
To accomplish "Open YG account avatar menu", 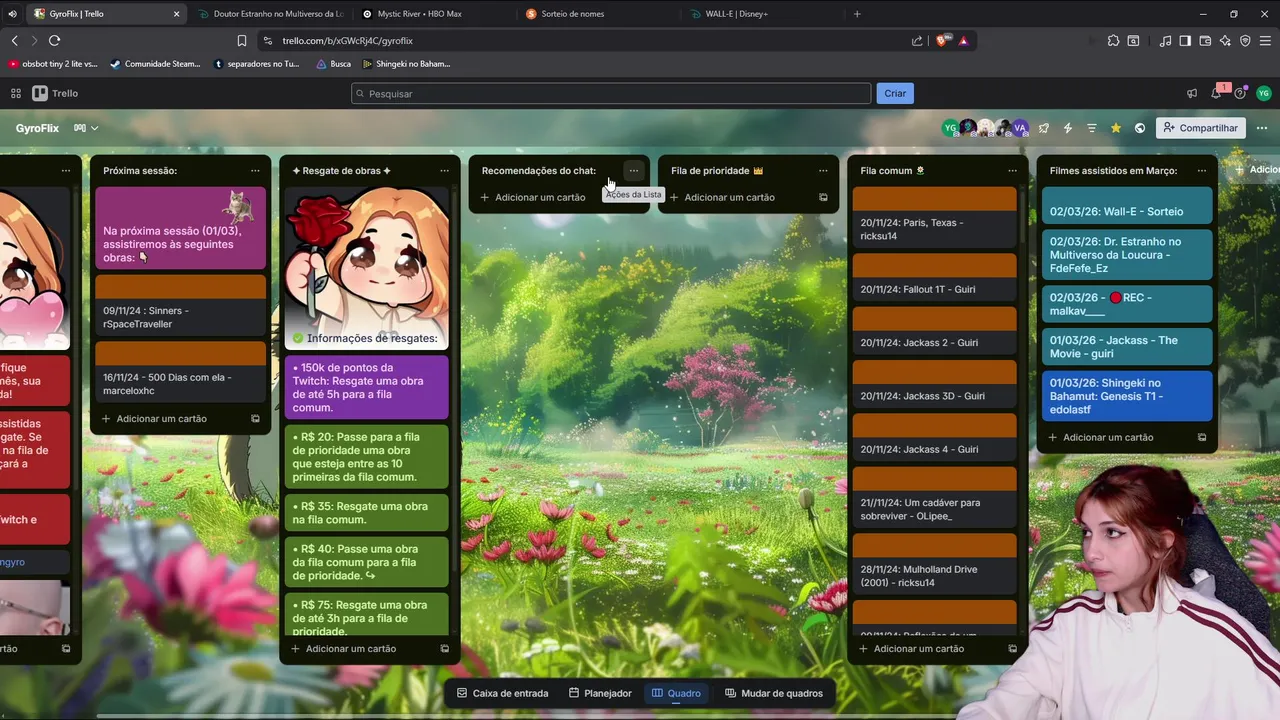I will [x=1264, y=93].
